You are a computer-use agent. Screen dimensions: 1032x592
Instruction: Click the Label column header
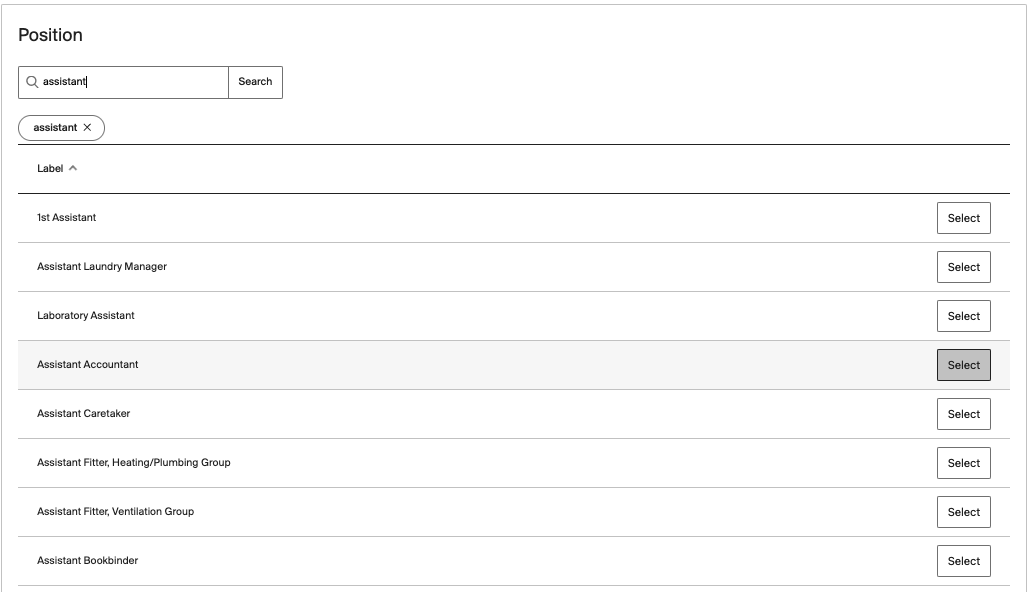tap(50, 169)
